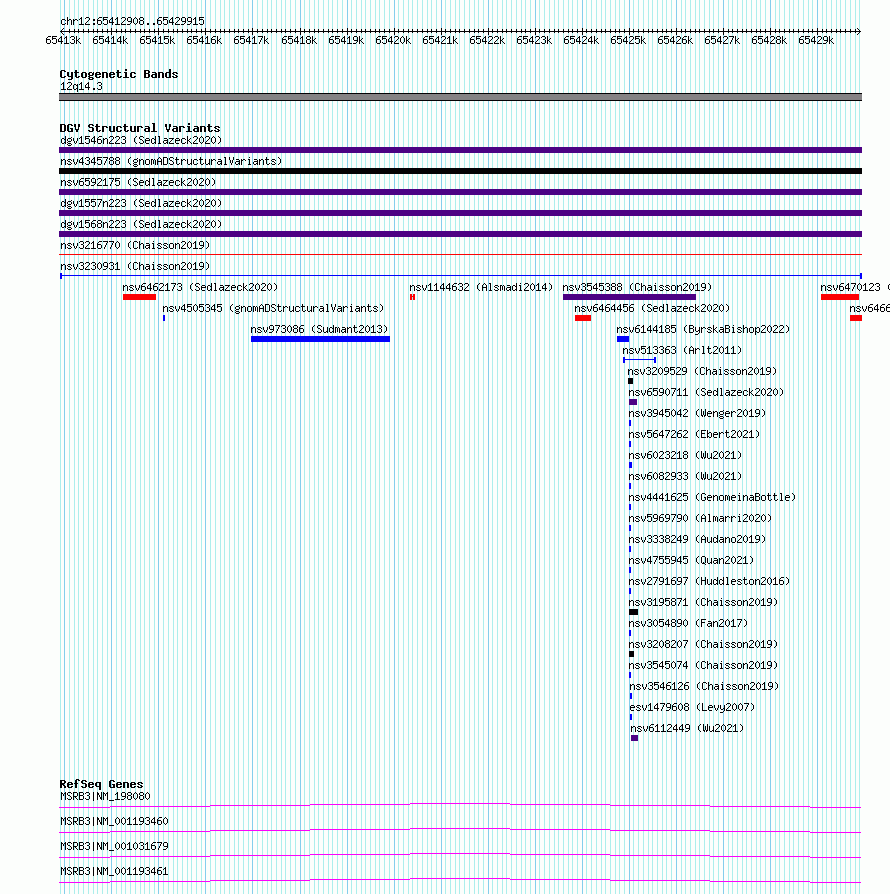
Task: Click the 65420k ruler position label
Action: [x=393, y=40]
